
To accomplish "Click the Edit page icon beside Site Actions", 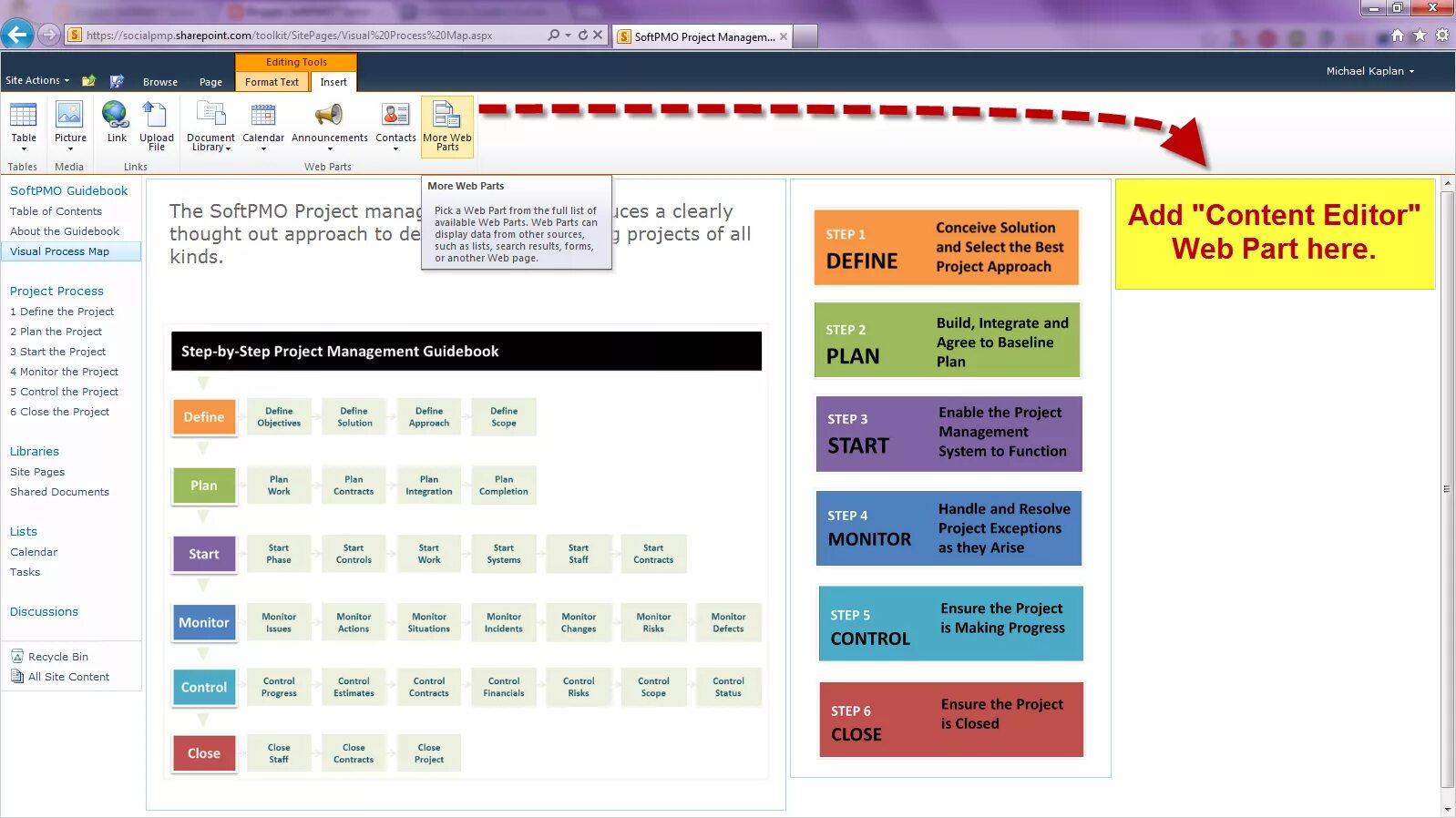I will tap(117, 81).
